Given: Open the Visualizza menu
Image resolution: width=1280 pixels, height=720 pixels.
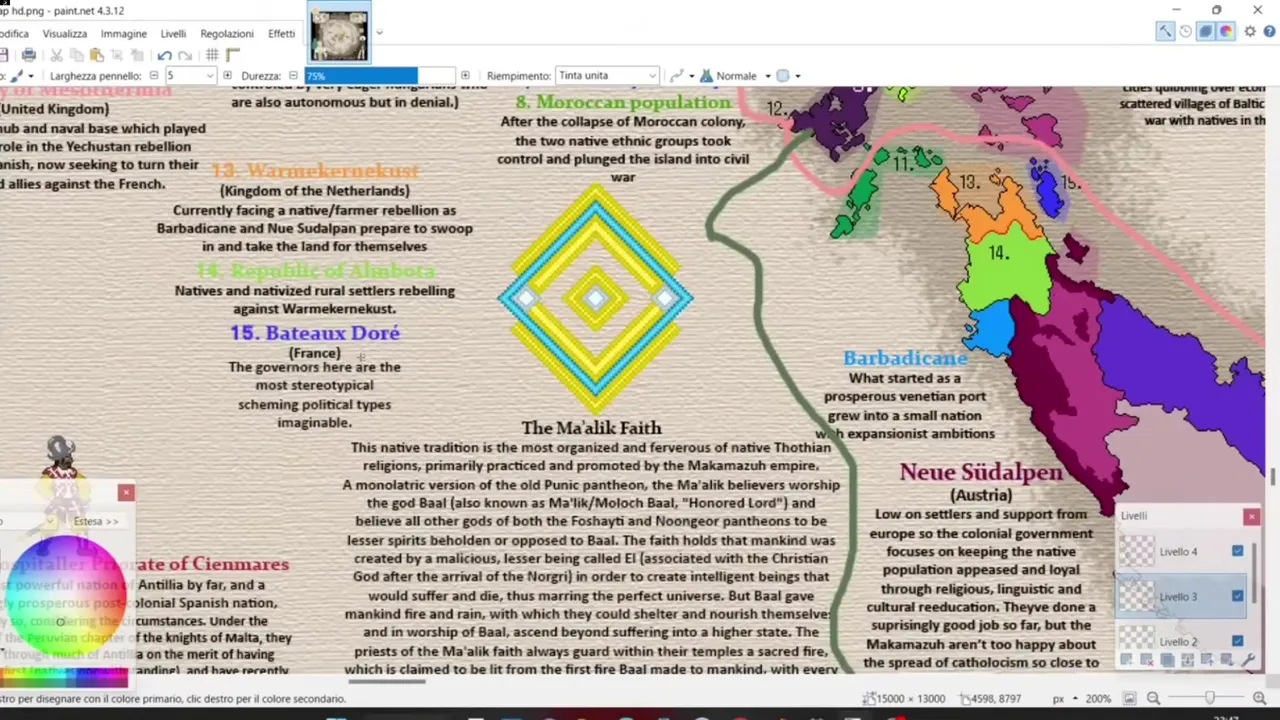Looking at the screenshot, I should click(x=64, y=33).
